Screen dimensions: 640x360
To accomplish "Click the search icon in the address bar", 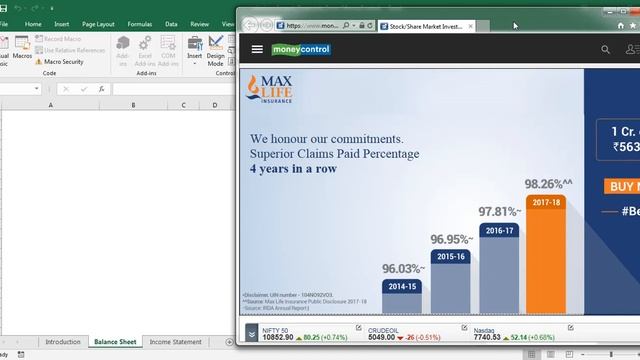I will click(346, 25).
